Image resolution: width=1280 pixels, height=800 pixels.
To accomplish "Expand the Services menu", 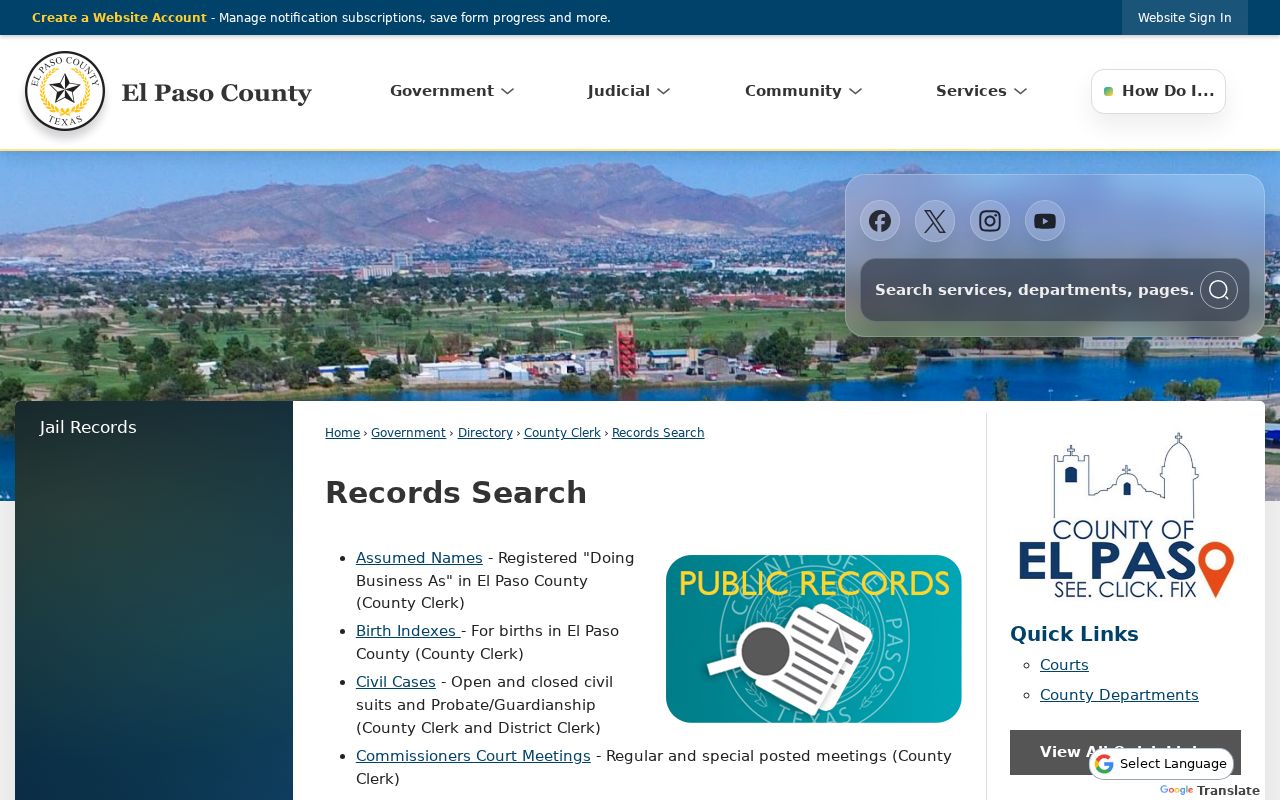I will pyautogui.click(x=981, y=91).
